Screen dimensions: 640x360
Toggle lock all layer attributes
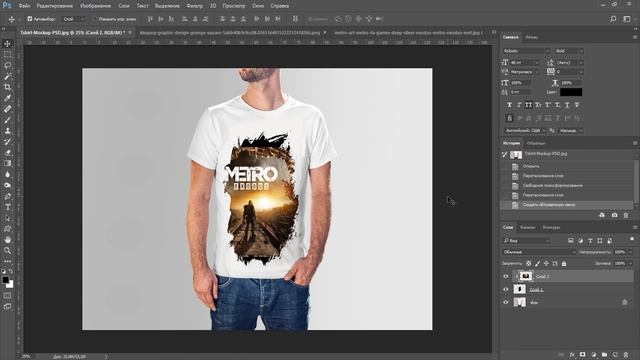[x=564, y=264]
